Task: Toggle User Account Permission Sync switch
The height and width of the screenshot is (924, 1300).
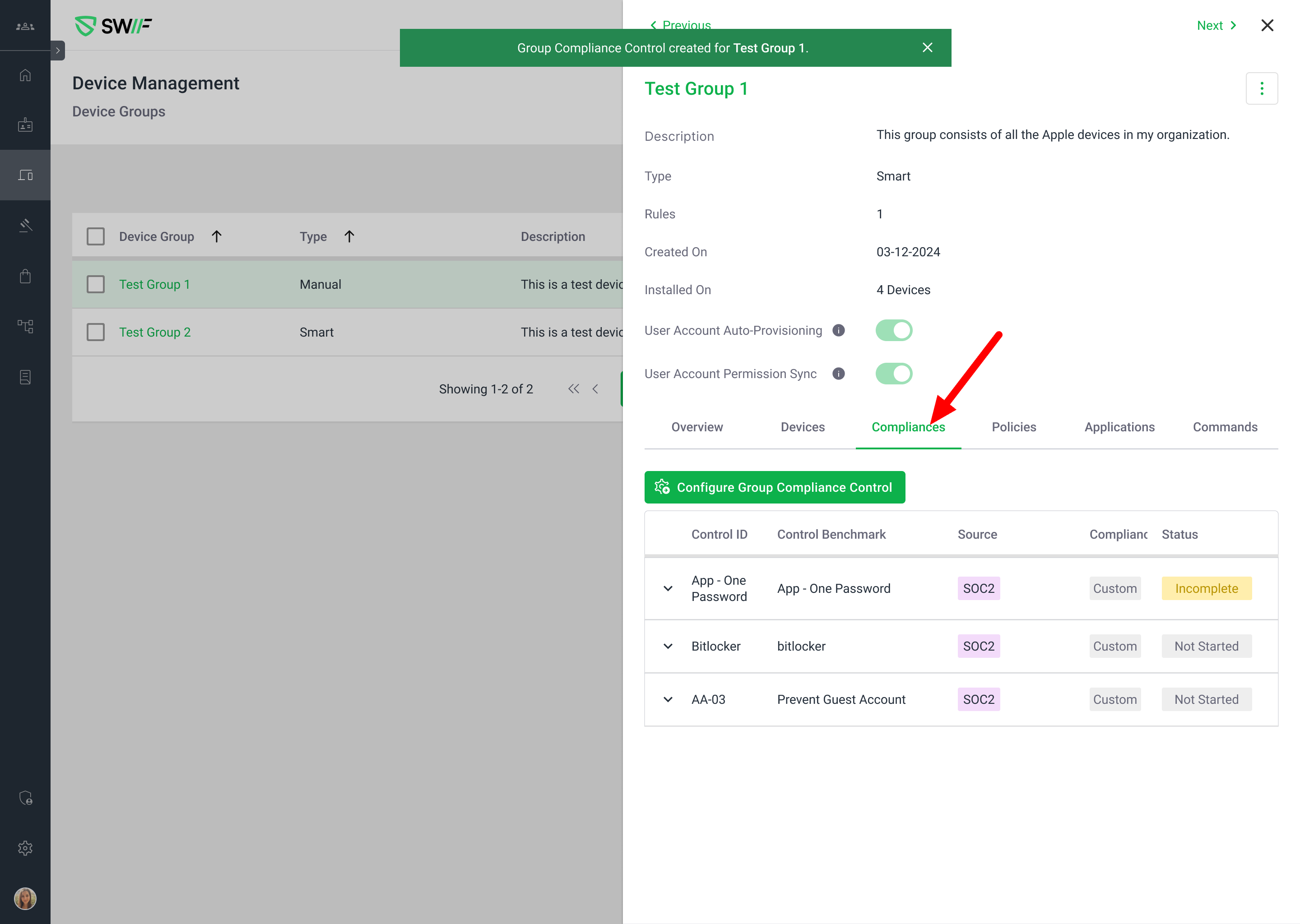Action: pyautogui.click(x=894, y=374)
